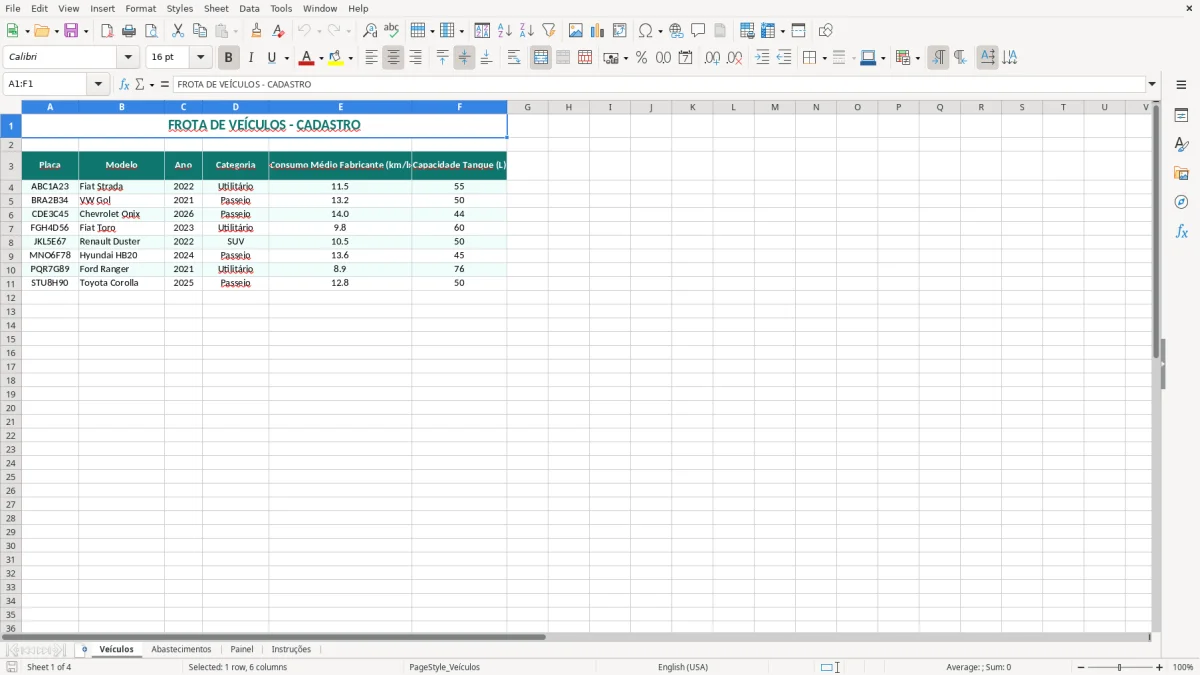Image resolution: width=1200 pixels, height=675 pixels.
Task: Click the Format as Percent icon
Action: coord(642,58)
